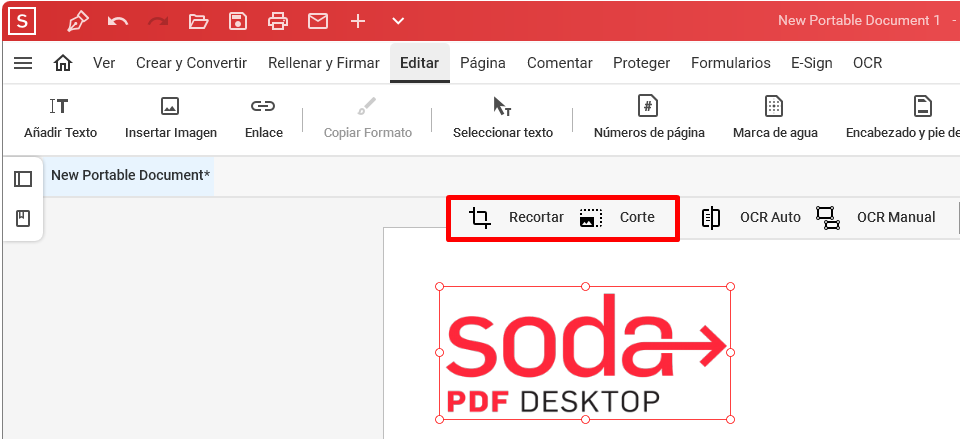Viewport: 960px width, 439px height.
Task: Click the OCR Manual icon
Action: pos(828,218)
